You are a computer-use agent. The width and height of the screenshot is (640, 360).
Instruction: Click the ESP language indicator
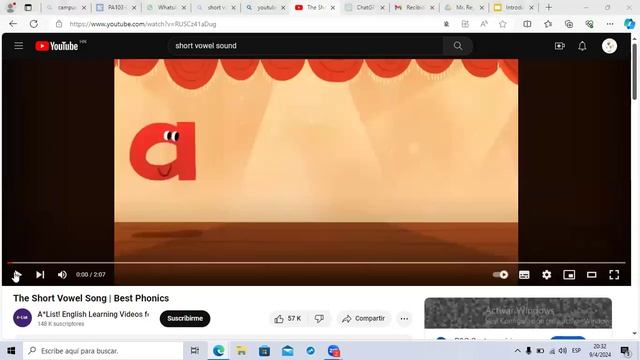click(x=576, y=351)
